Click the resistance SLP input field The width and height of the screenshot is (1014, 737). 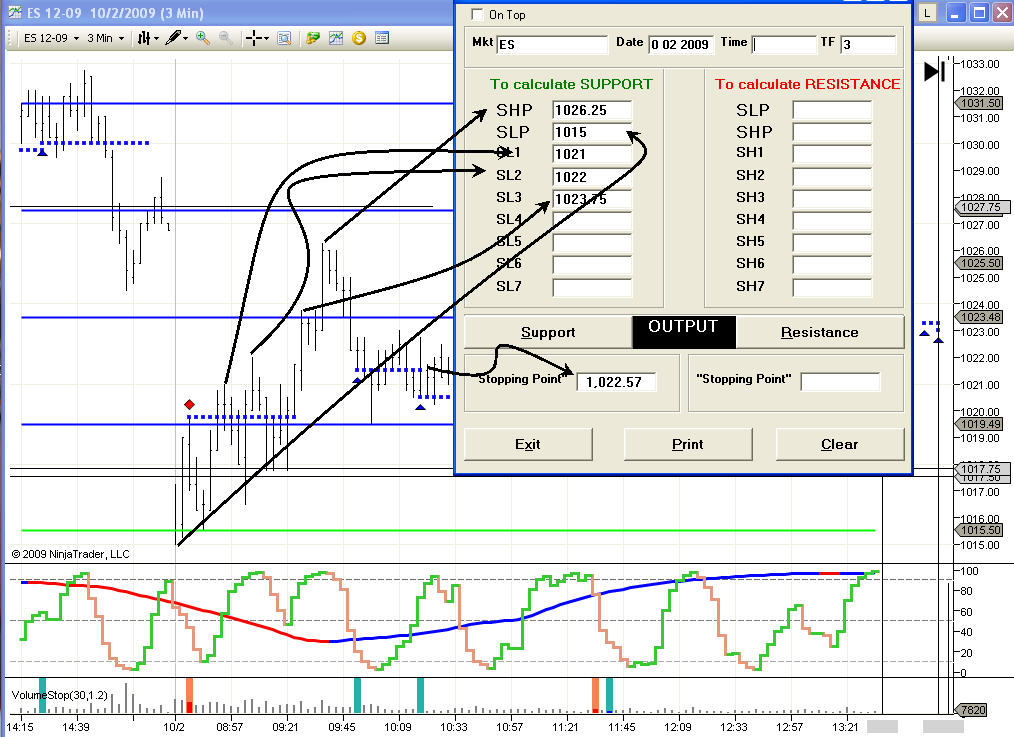click(832, 110)
